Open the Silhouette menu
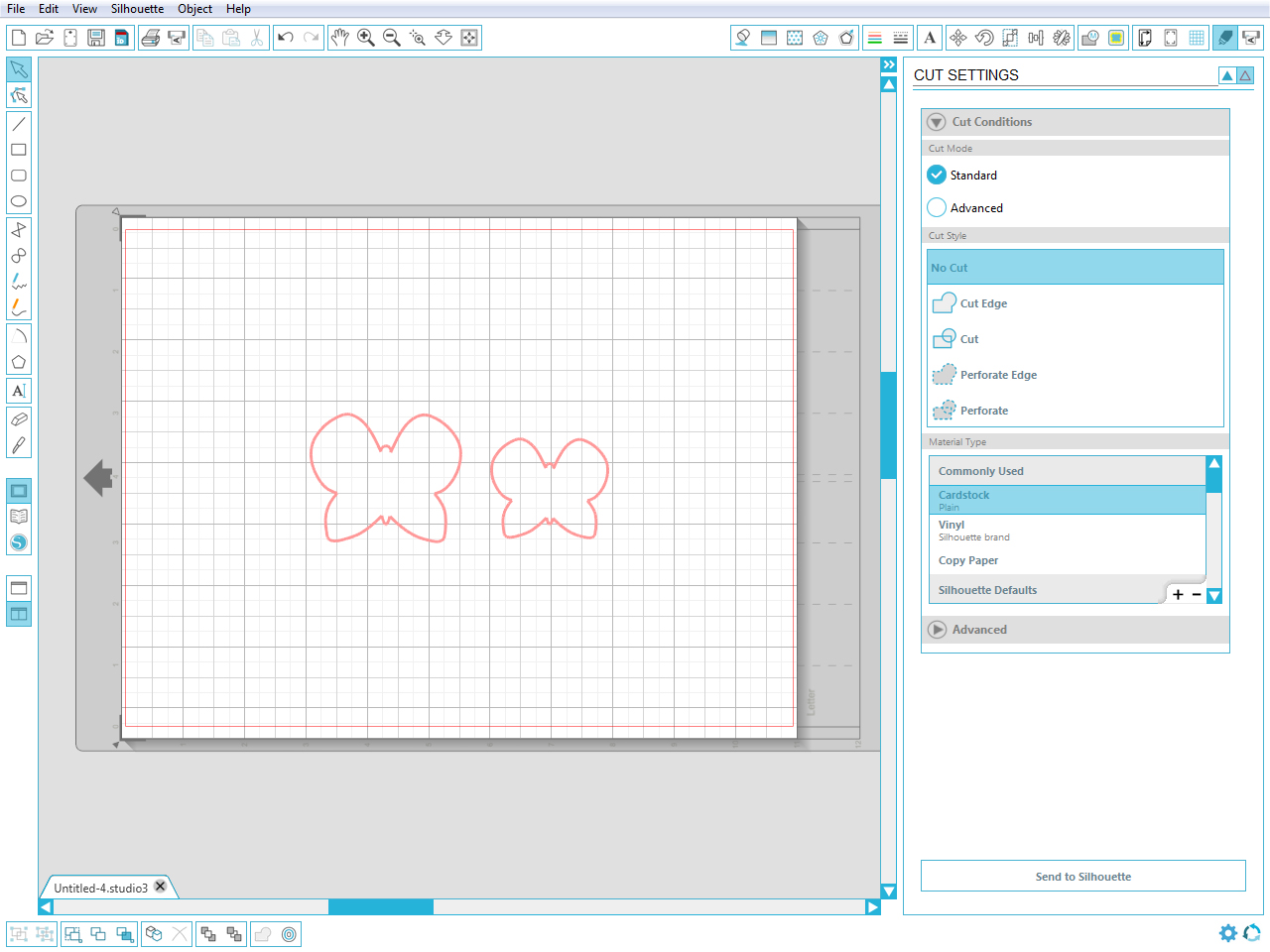 click(137, 9)
